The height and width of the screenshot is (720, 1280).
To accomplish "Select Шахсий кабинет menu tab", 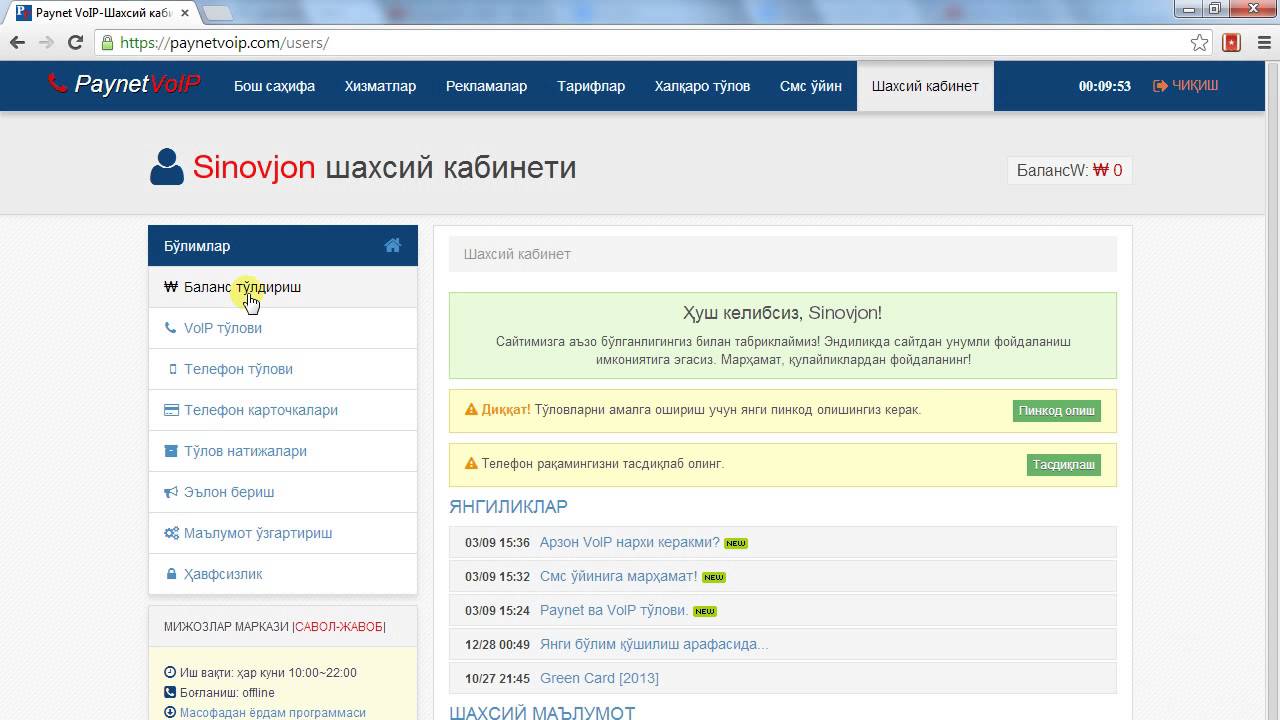I will [925, 86].
